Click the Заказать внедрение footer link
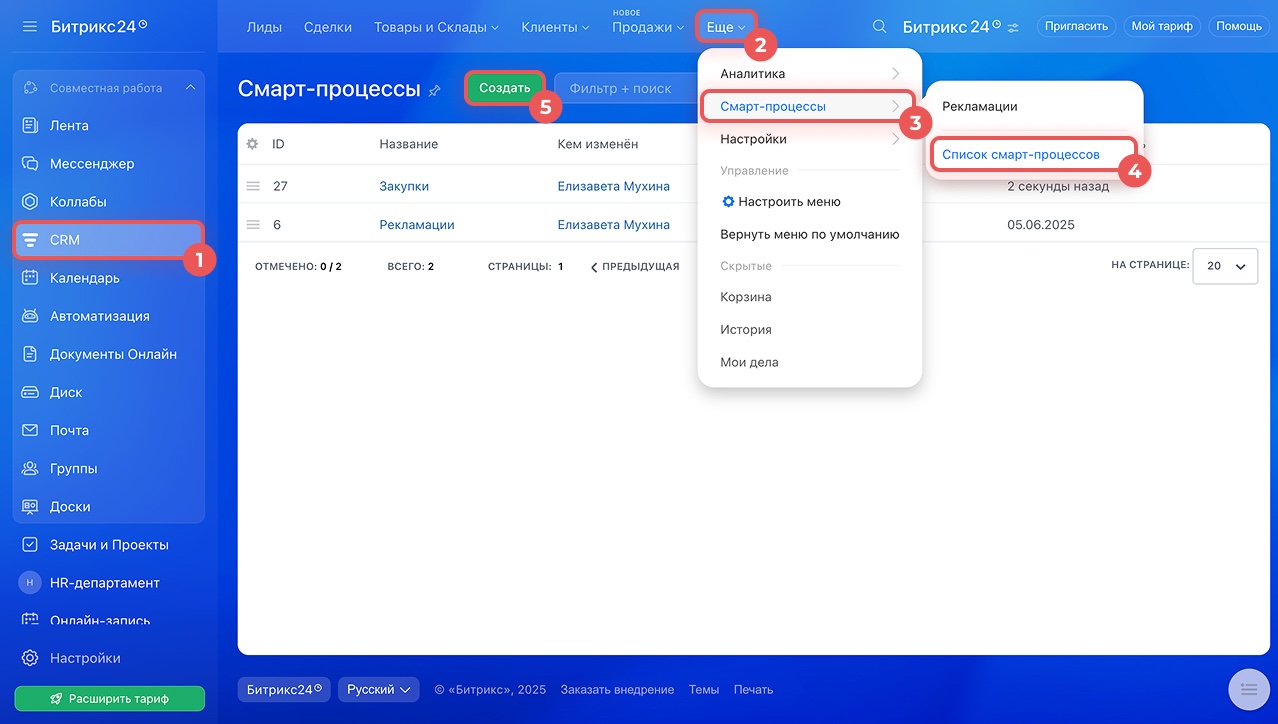The image size is (1278, 724). tap(617, 690)
